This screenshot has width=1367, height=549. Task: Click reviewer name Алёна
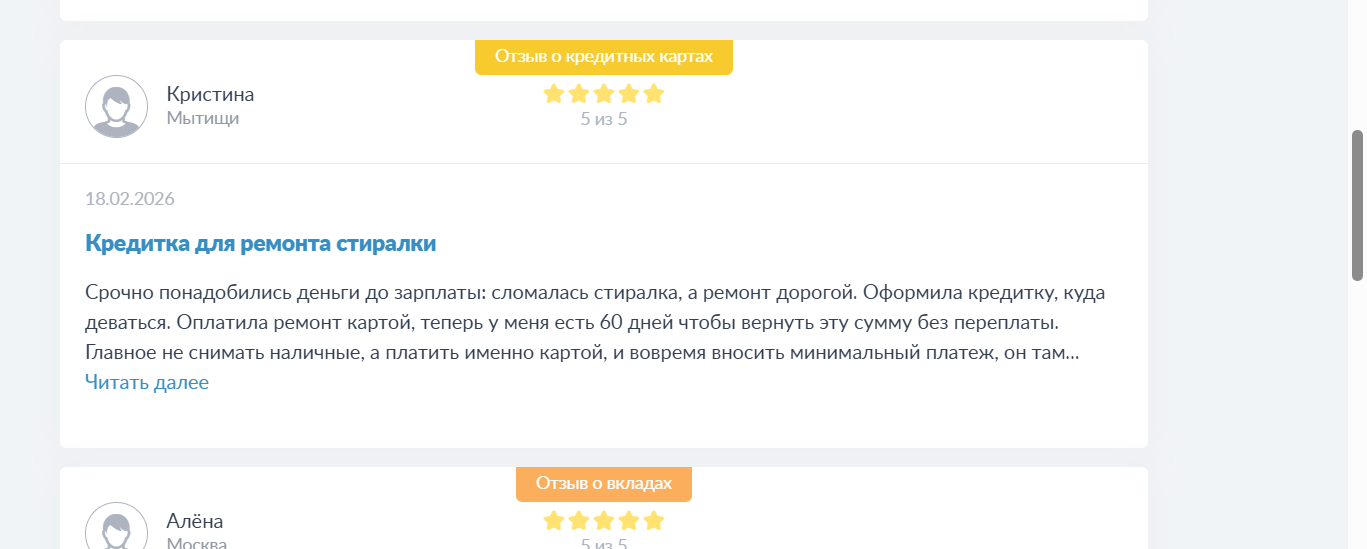pyautogui.click(x=195, y=521)
